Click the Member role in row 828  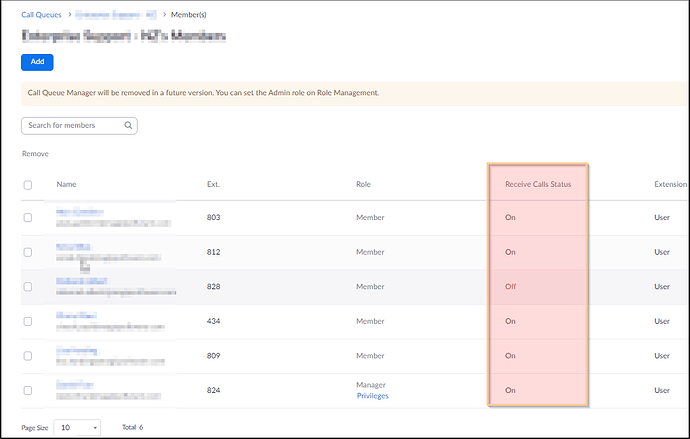click(x=370, y=287)
